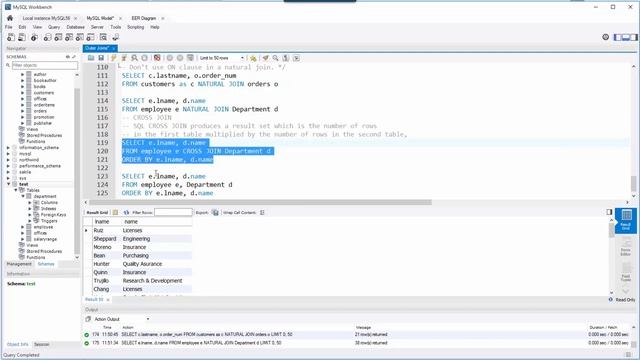Switch to the EER Diagram tab

tap(144, 18)
